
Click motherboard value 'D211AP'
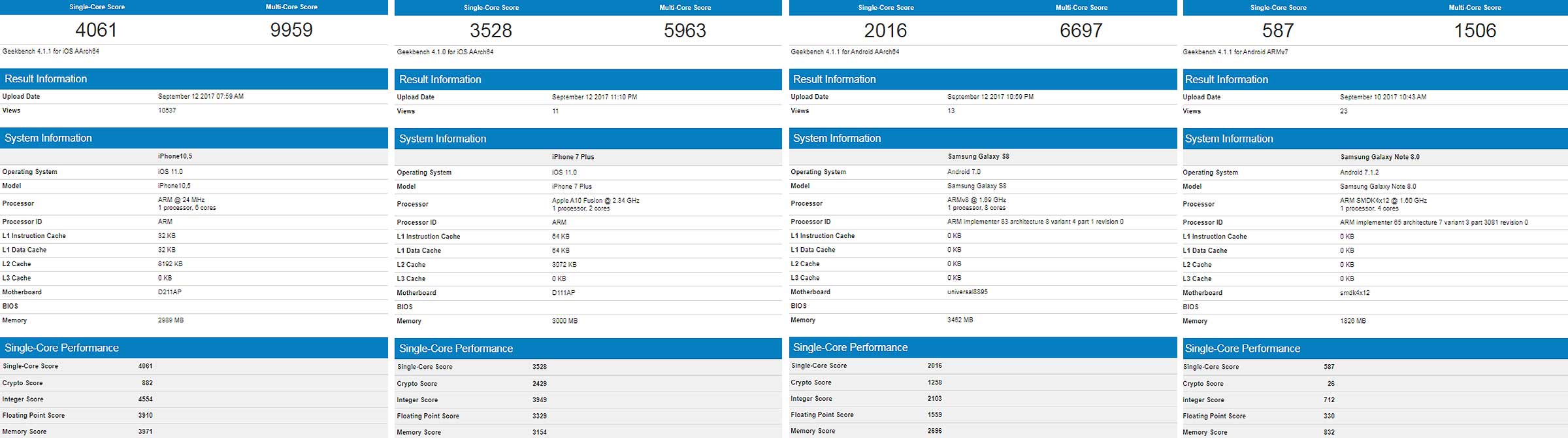click(169, 292)
